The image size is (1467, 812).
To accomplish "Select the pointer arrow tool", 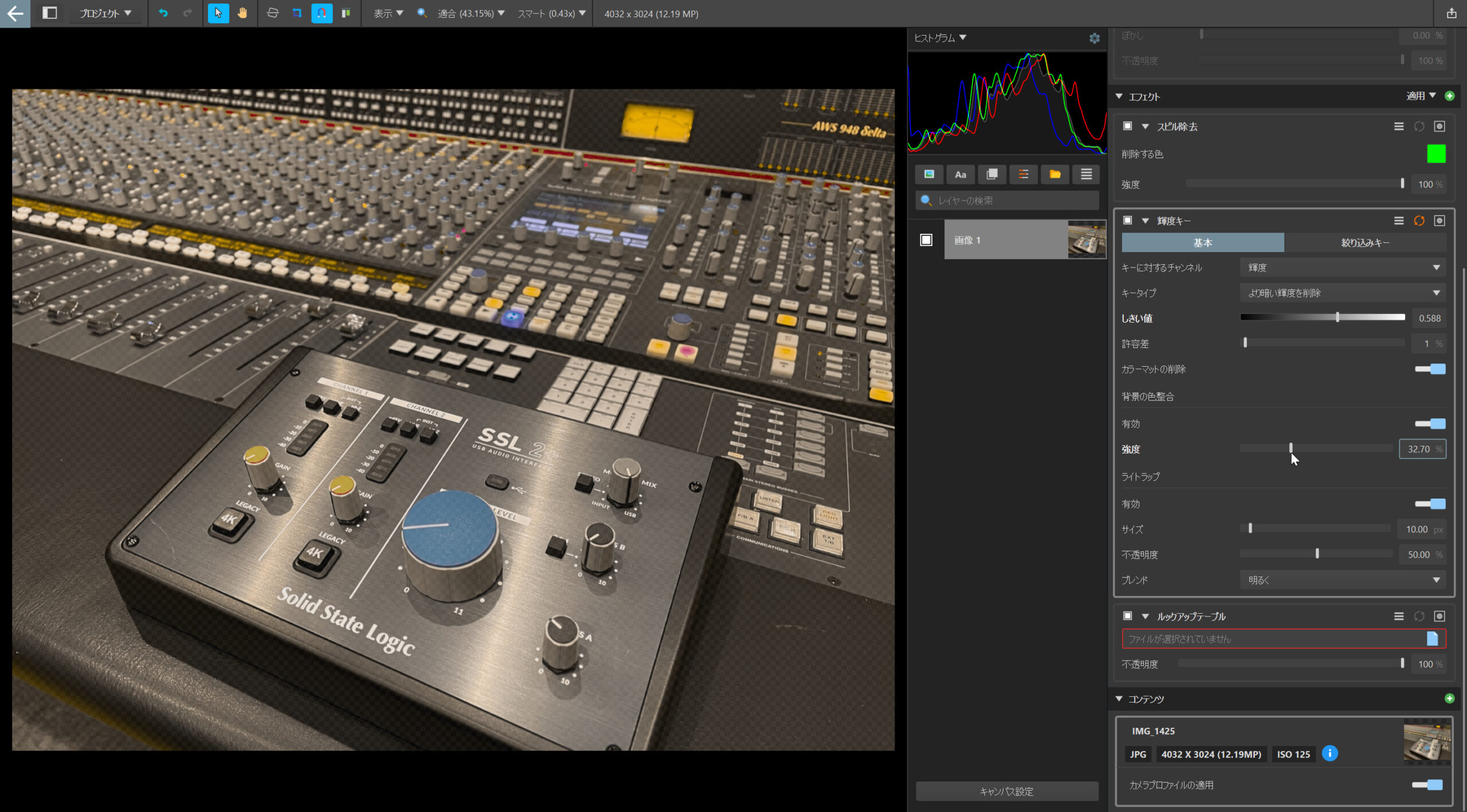I will click(x=218, y=13).
